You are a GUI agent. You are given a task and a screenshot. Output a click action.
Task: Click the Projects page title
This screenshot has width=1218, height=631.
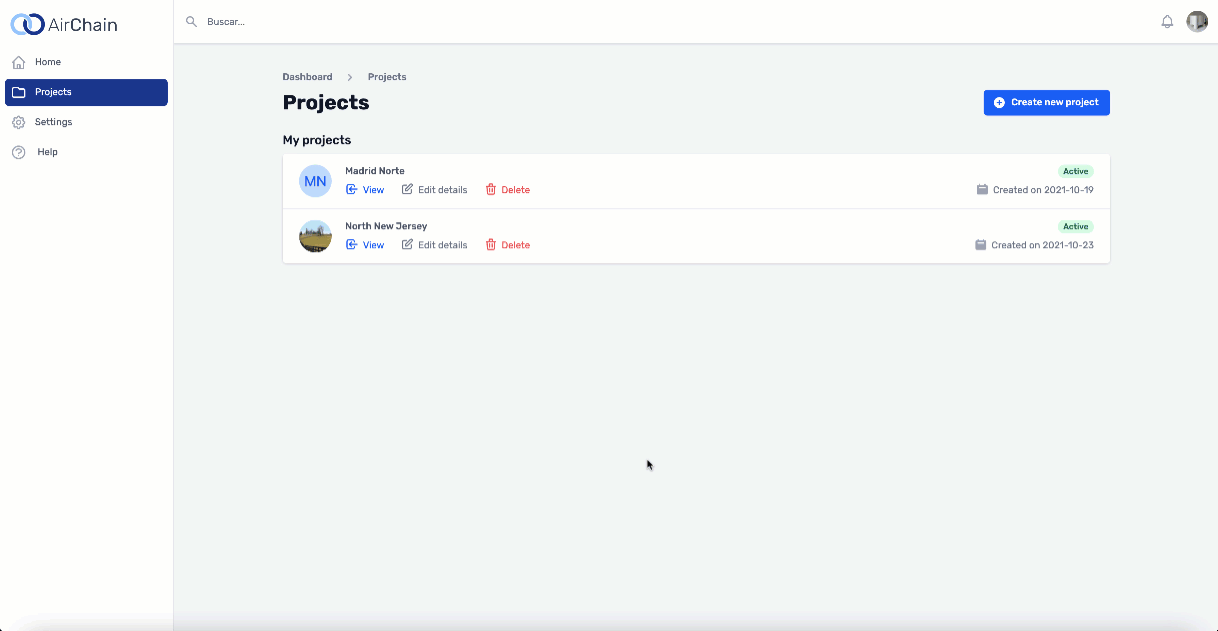(326, 102)
